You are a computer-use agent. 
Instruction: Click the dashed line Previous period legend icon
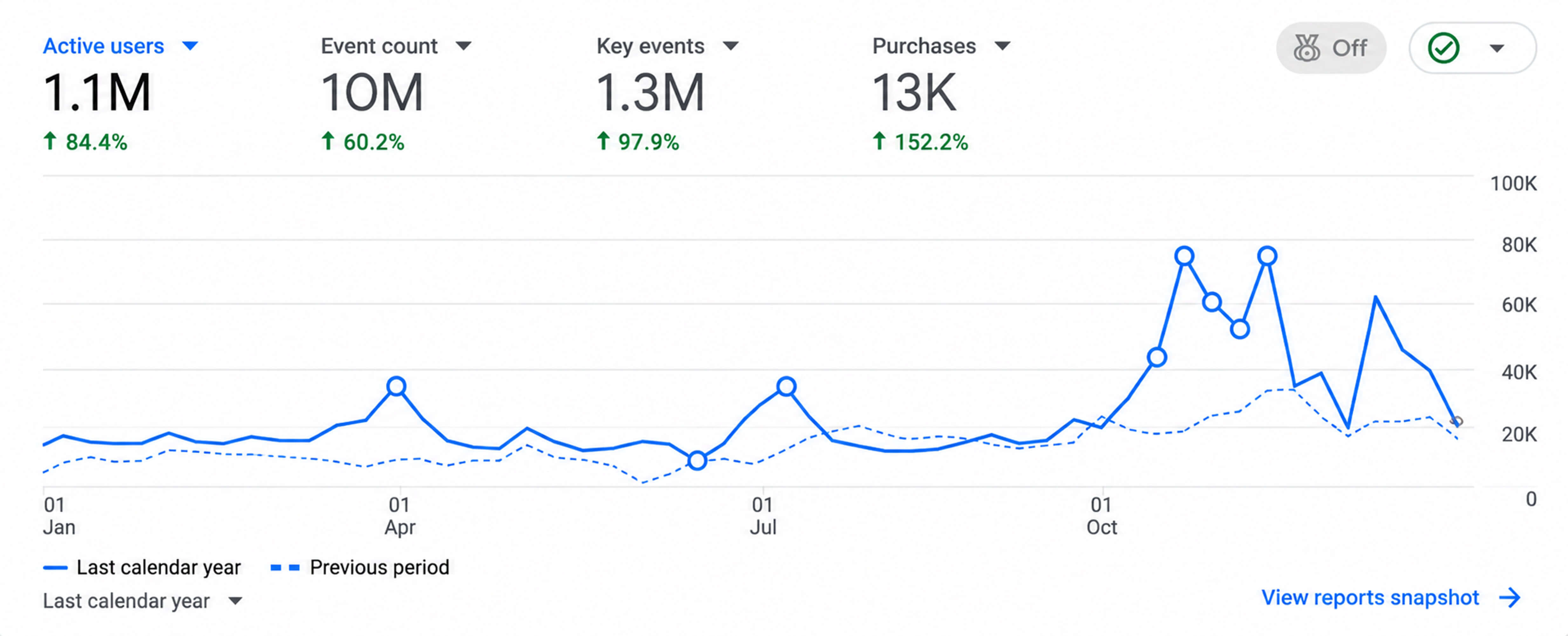[x=285, y=568]
